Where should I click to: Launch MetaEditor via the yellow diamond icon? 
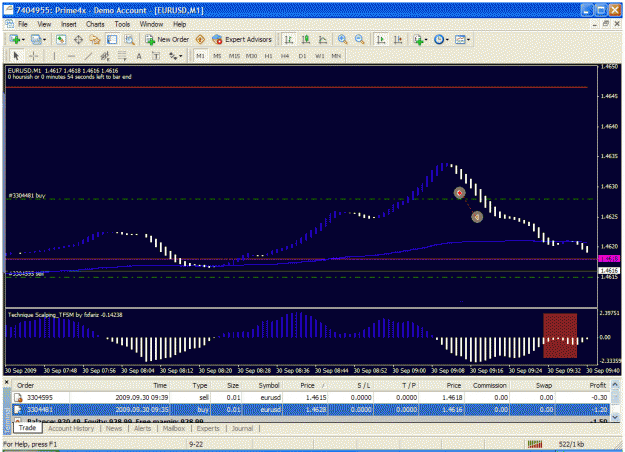[x=200, y=39]
